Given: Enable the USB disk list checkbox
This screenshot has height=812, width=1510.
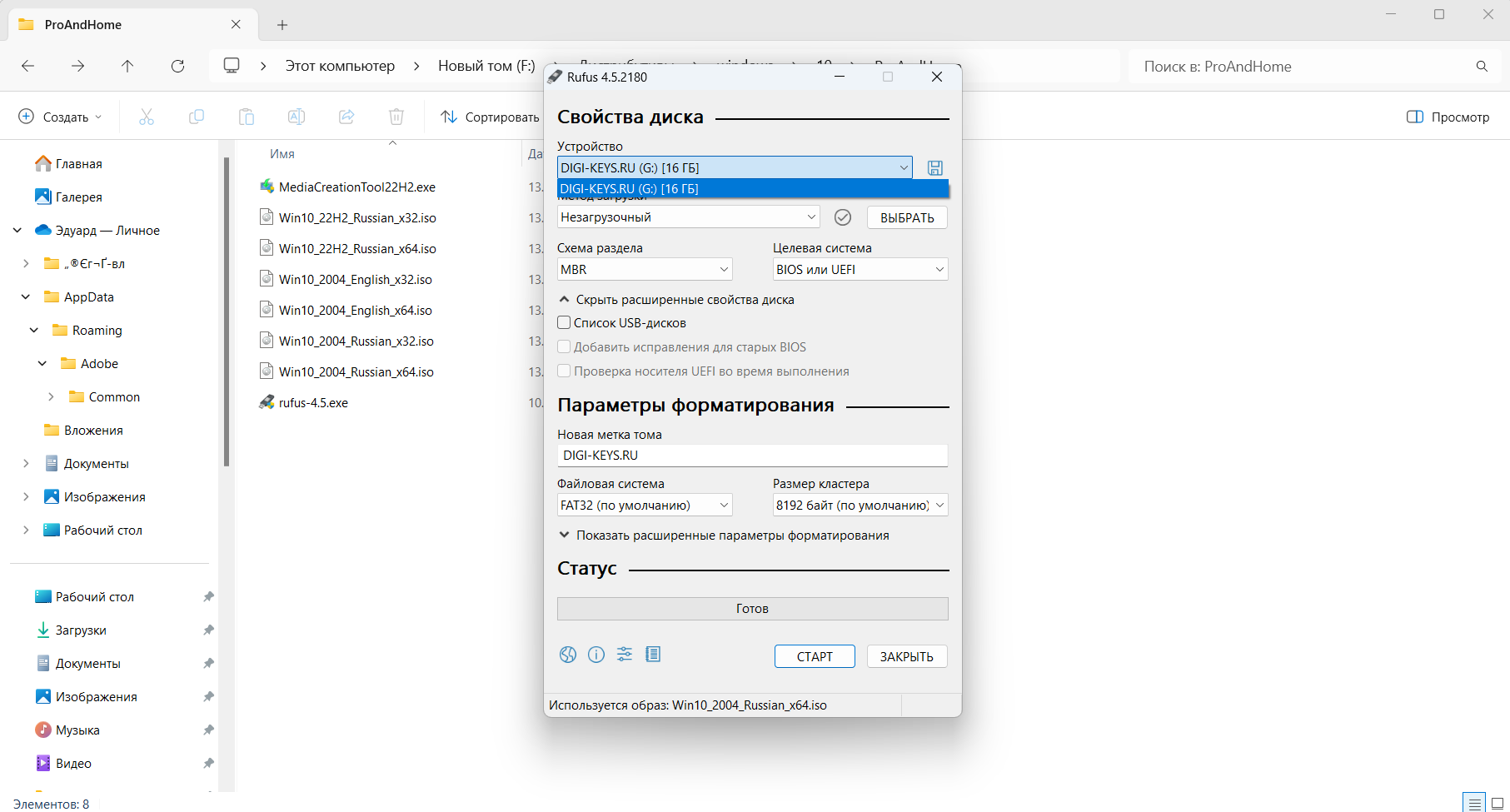Looking at the screenshot, I should (565, 323).
